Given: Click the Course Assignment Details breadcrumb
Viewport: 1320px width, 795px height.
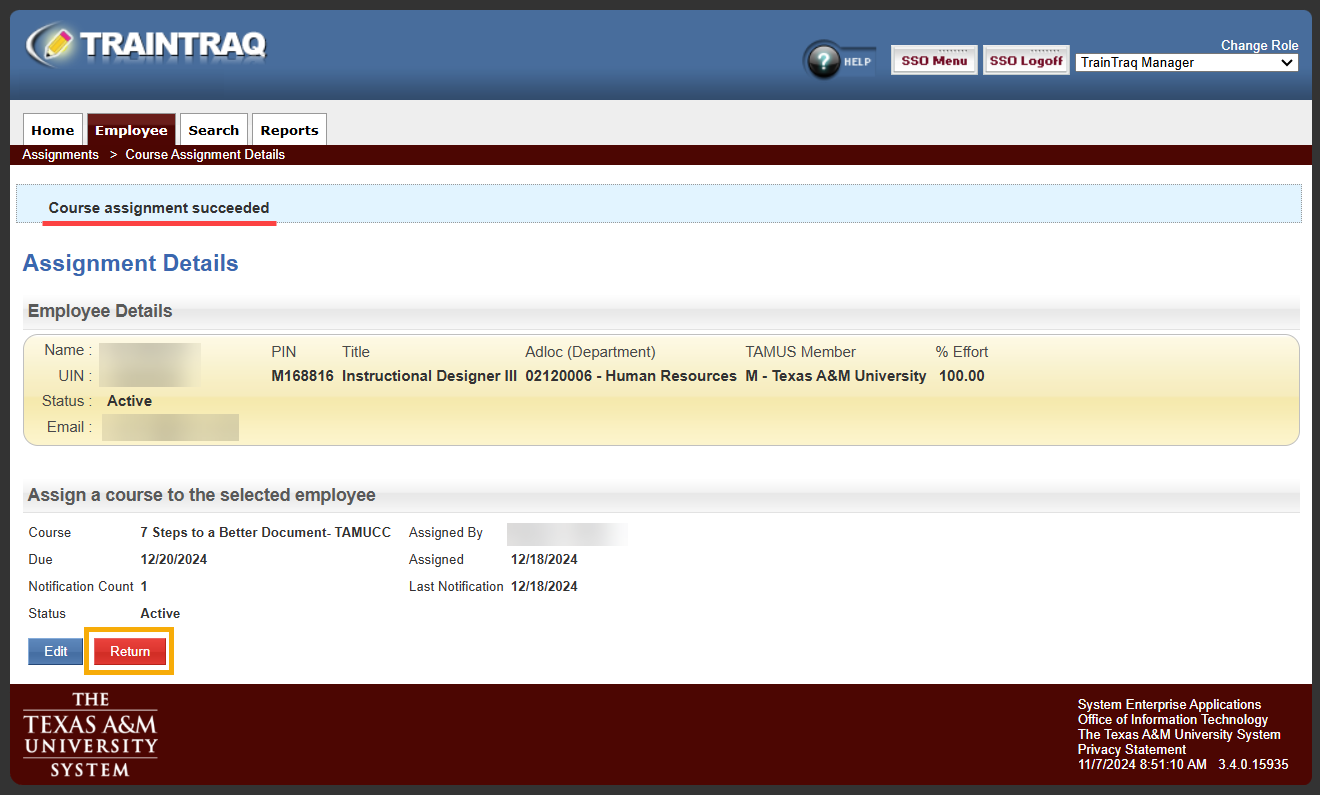Looking at the screenshot, I should [x=205, y=155].
